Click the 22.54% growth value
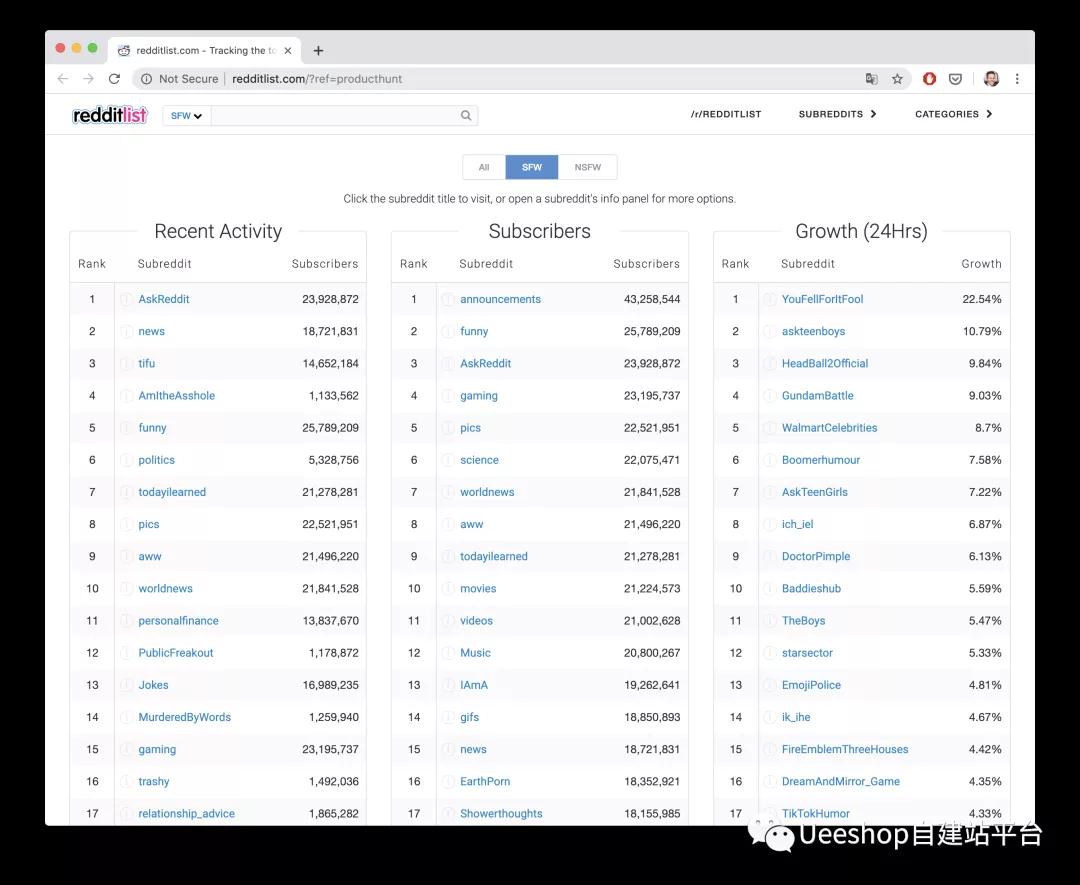 point(982,299)
